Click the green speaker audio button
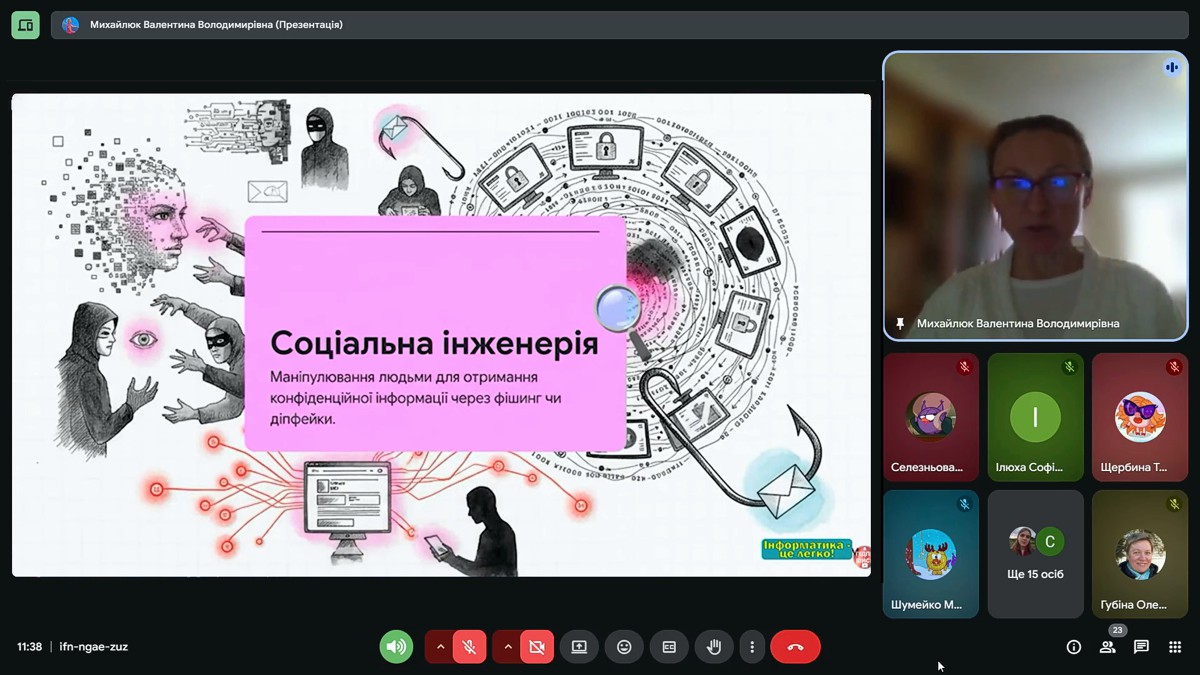 pos(396,647)
